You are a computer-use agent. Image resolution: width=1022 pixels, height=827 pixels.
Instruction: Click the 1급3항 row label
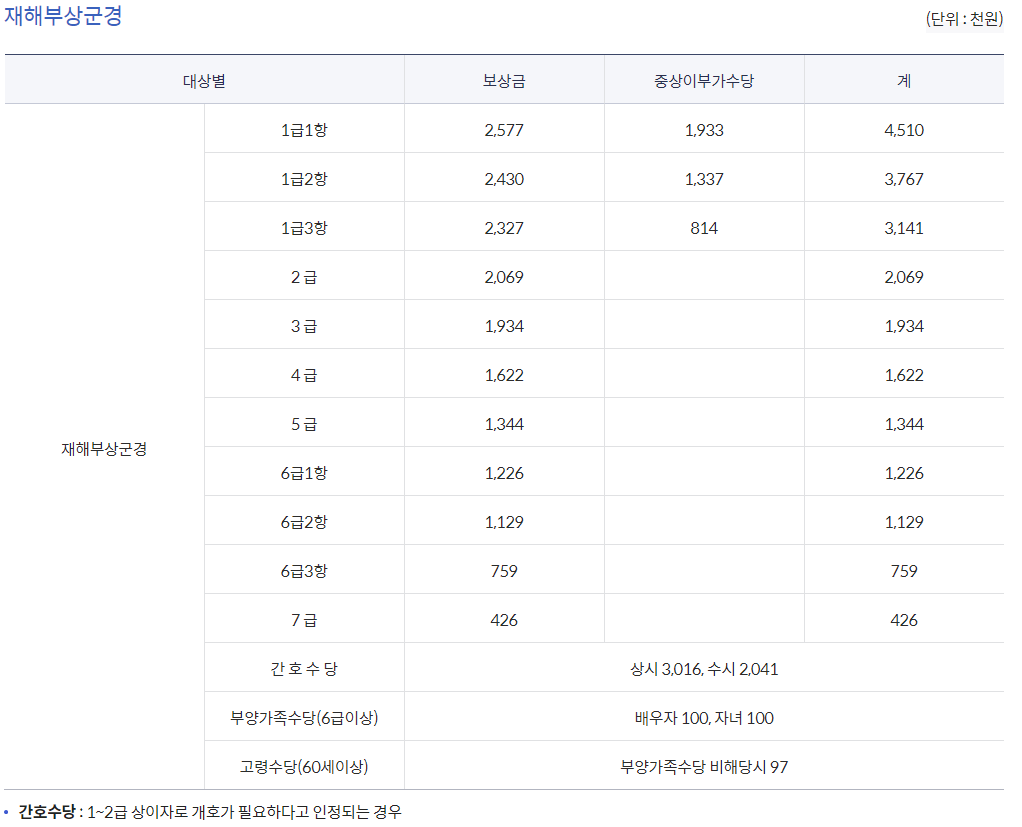(x=303, y=227)
